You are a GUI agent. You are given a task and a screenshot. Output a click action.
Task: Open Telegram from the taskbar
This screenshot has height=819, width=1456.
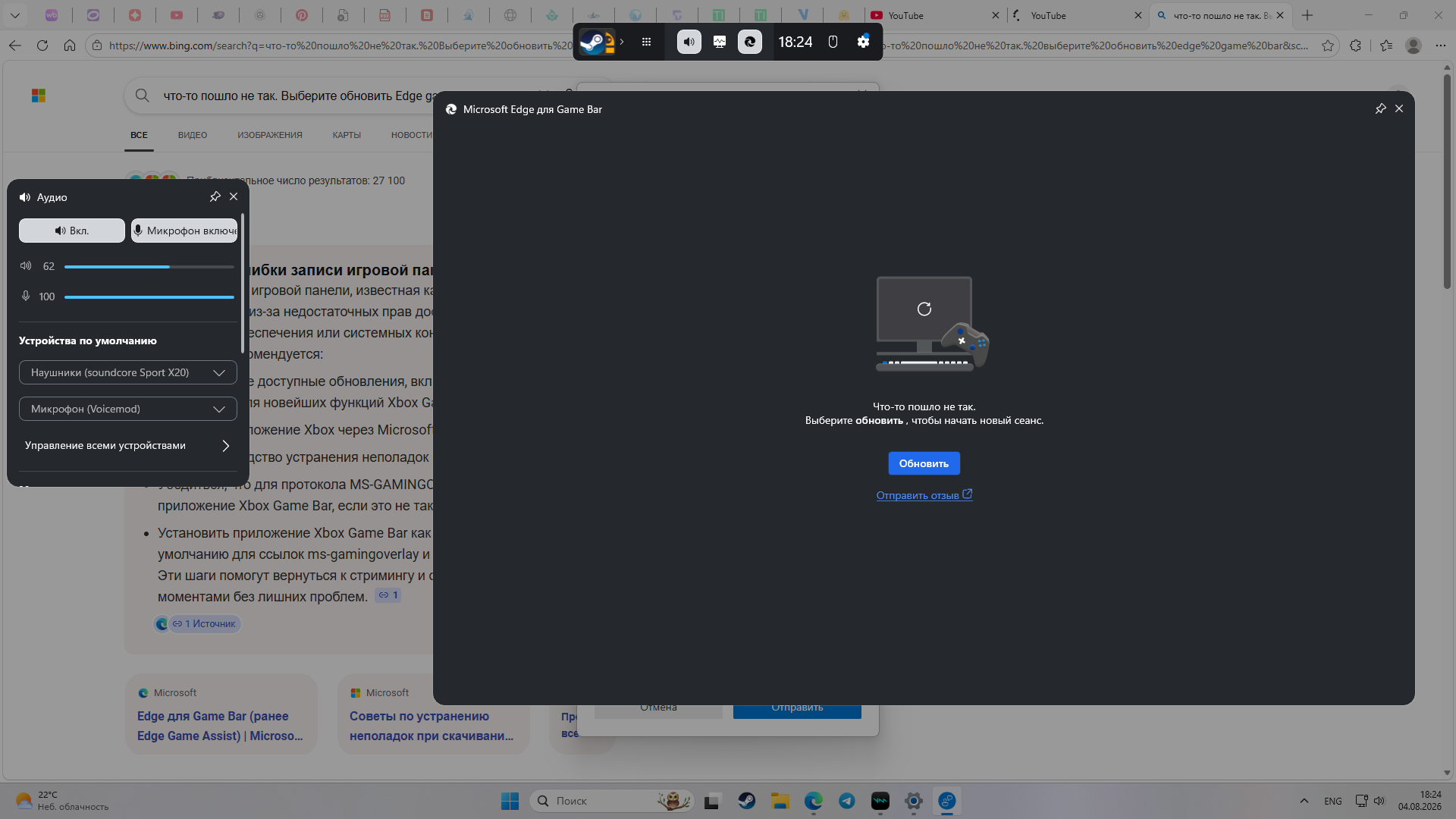pyautogui.click(x=847, y=801)
